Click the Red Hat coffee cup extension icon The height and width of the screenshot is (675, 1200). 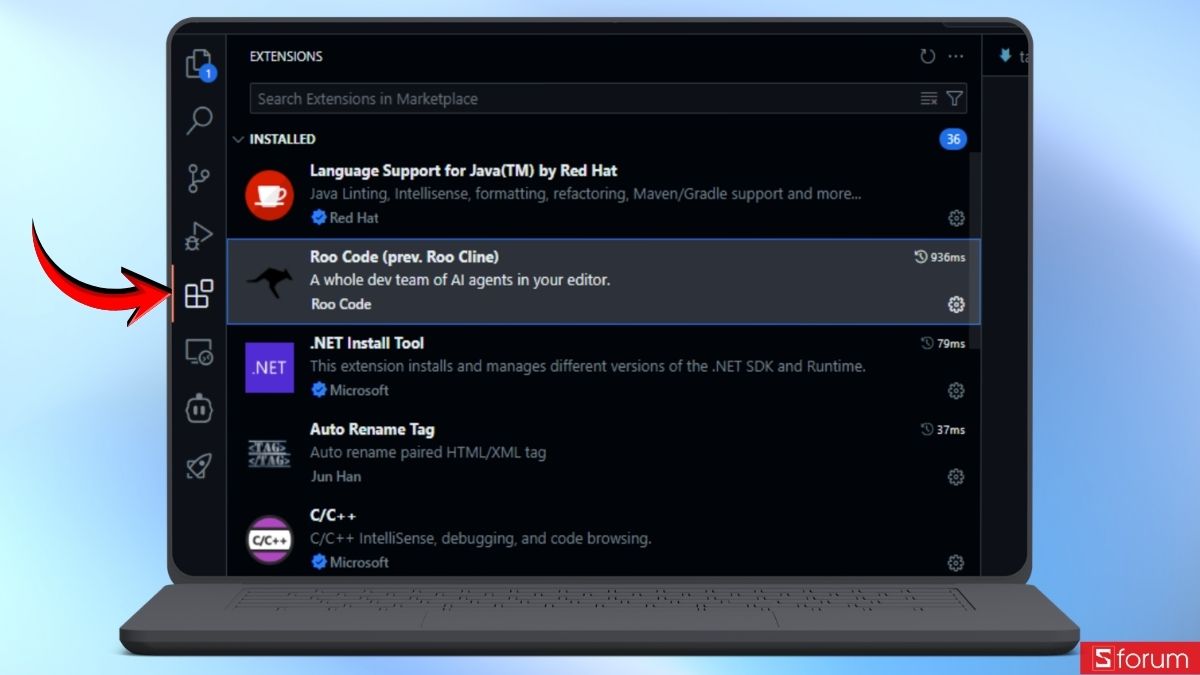click(269, 195)
